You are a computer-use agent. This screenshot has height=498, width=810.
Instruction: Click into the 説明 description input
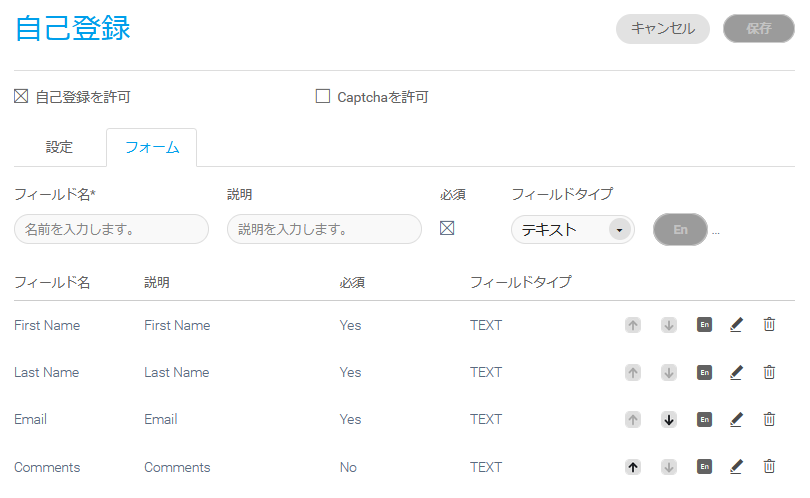pos(324,229)
